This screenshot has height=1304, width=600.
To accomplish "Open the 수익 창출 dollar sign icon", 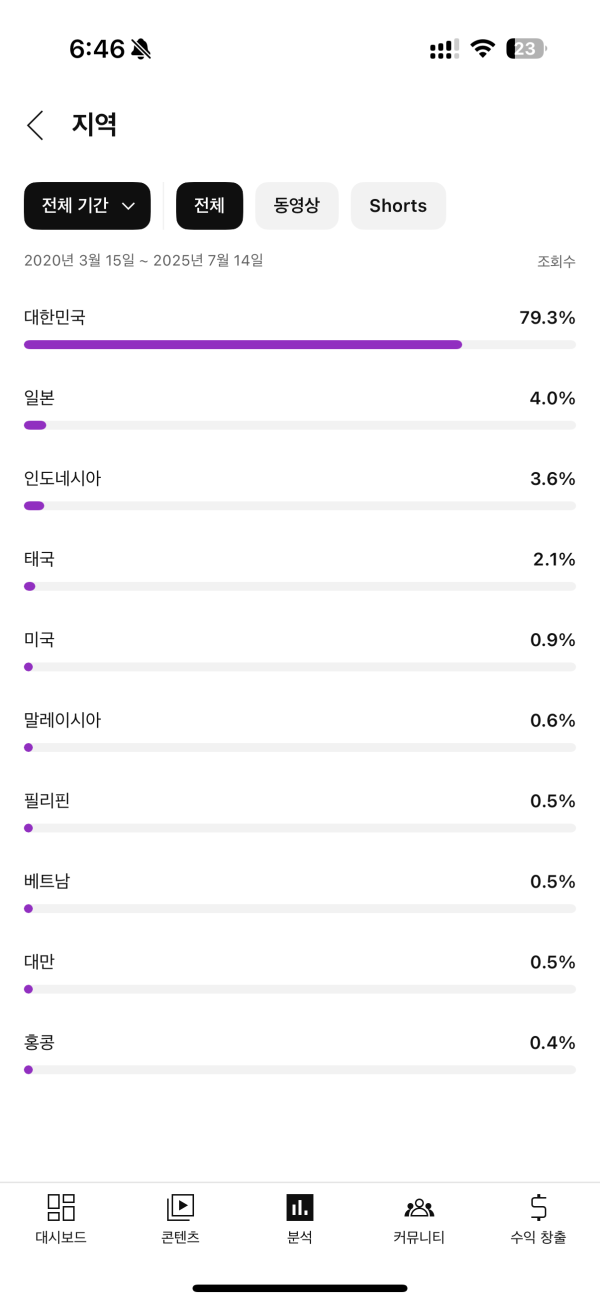I will pos(538,1207).
